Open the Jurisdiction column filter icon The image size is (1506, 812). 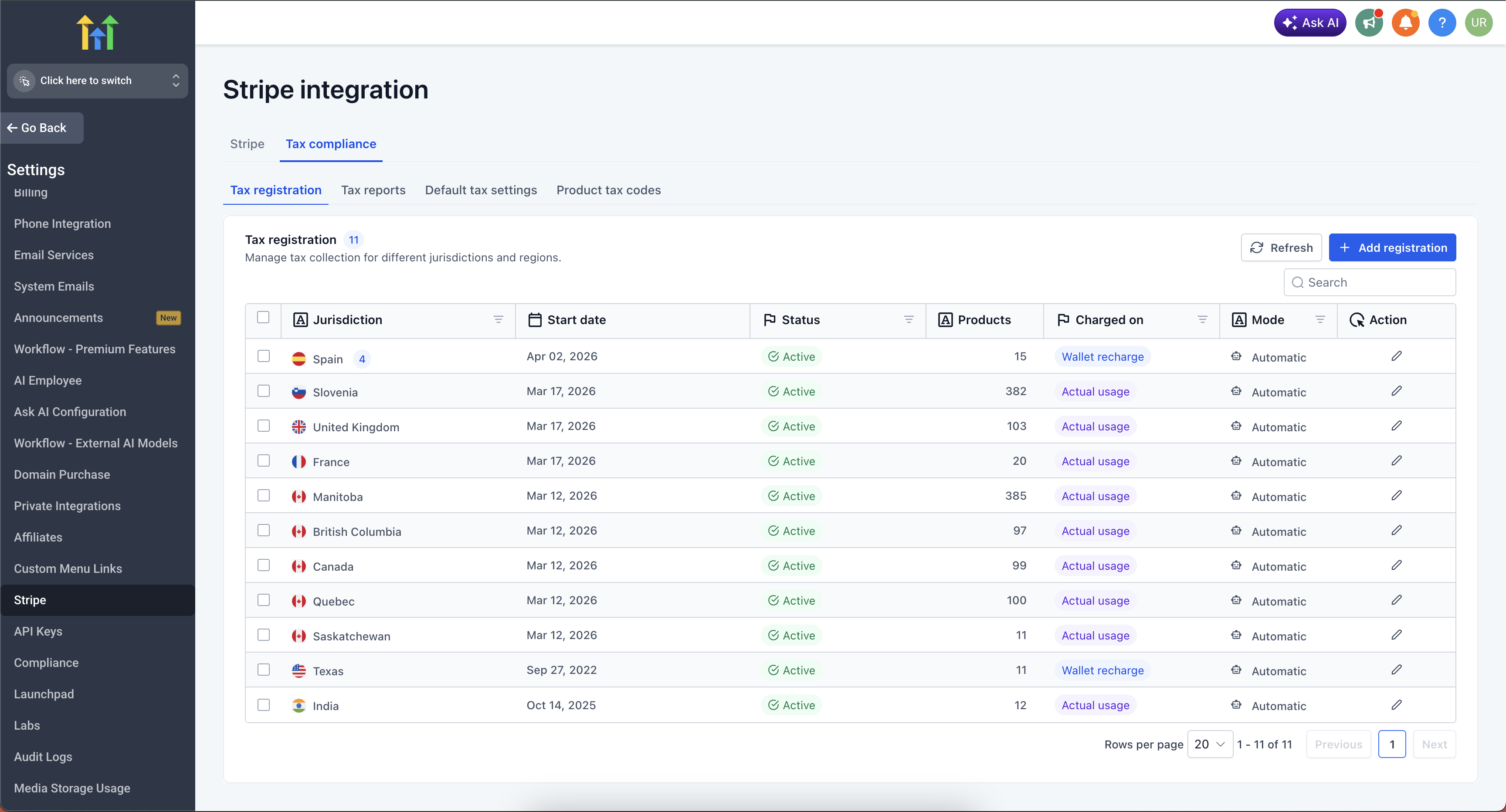tap(499, 319)
